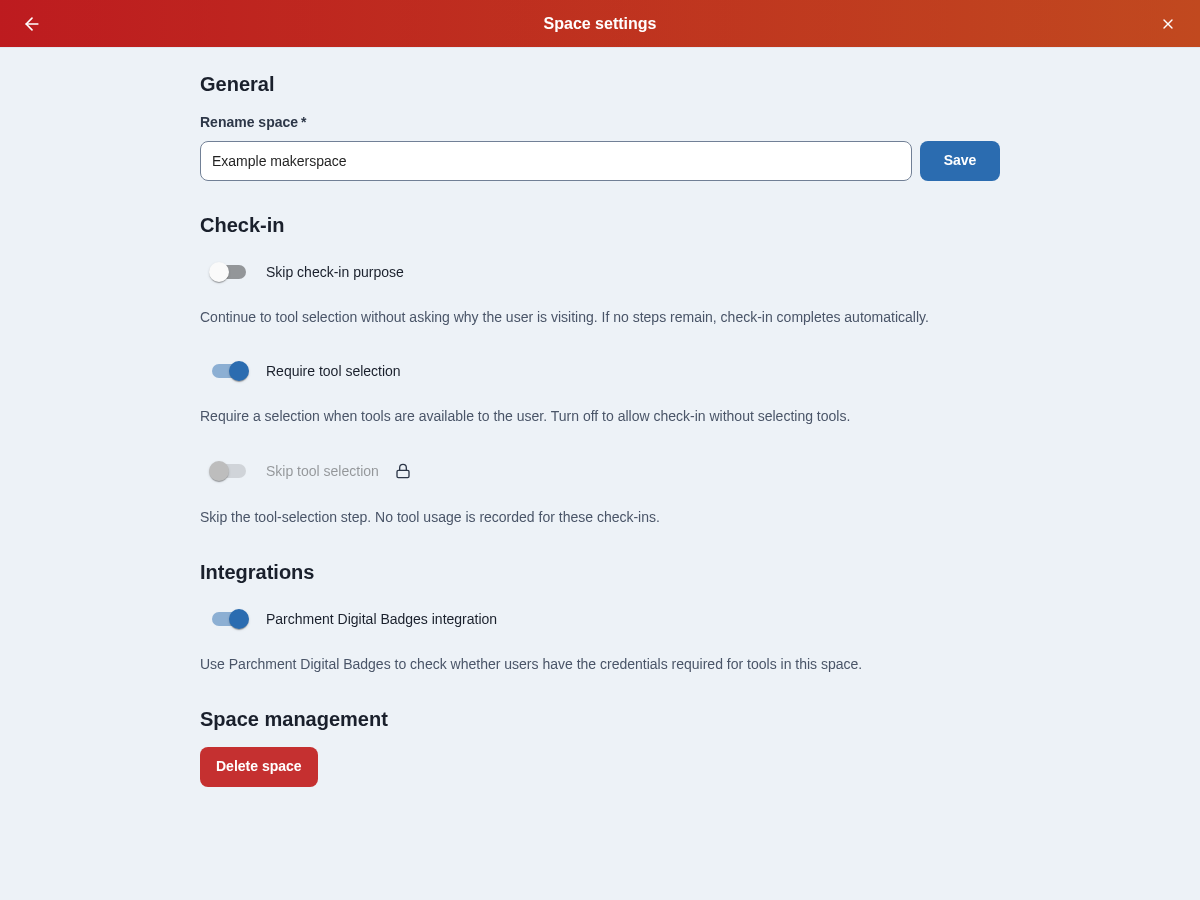Click the lock icon next to Skip tool selection
Screen dimensions: 1200x900
pos(403,471)
